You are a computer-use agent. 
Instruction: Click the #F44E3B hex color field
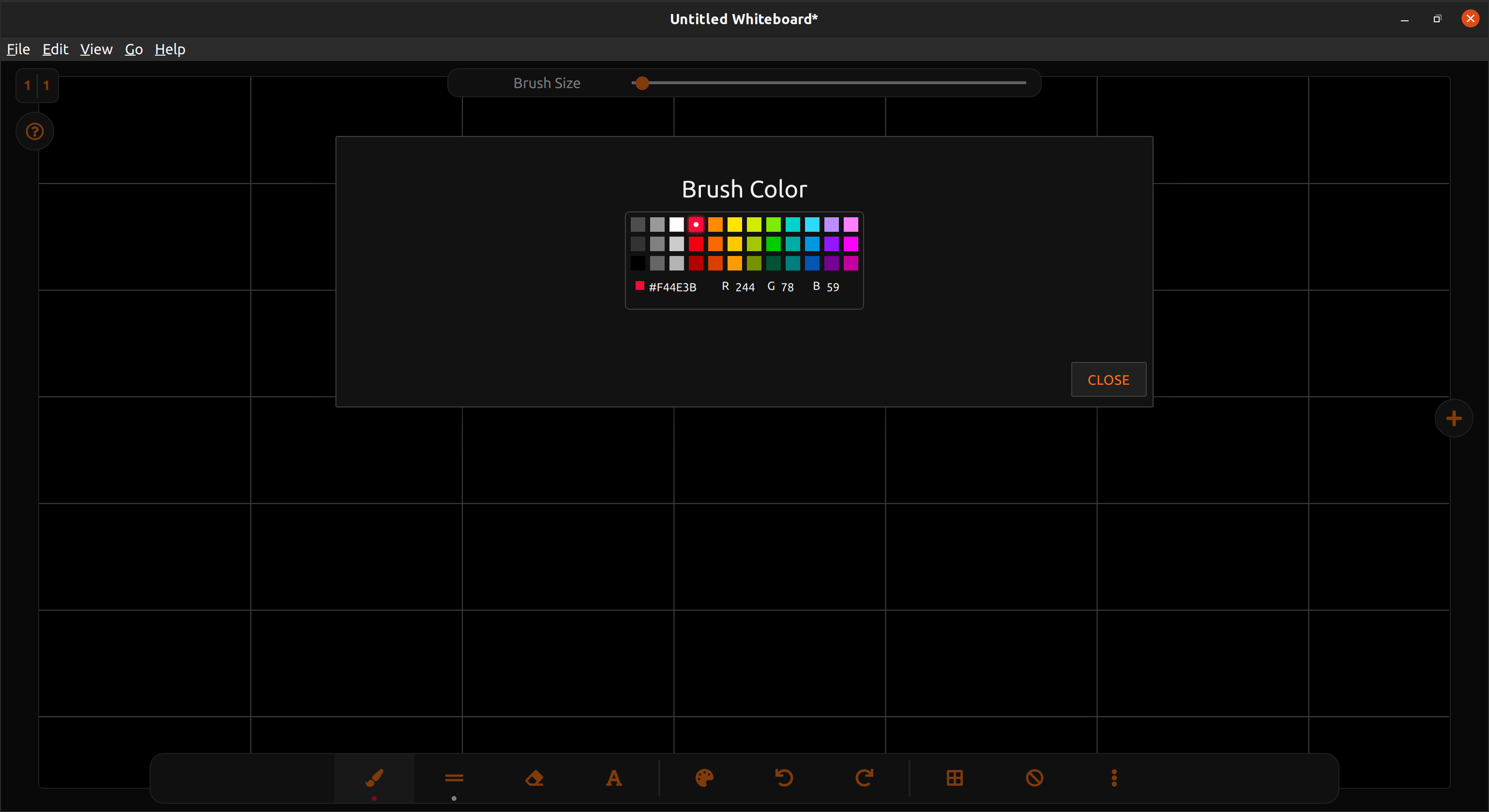pos(672,287)
